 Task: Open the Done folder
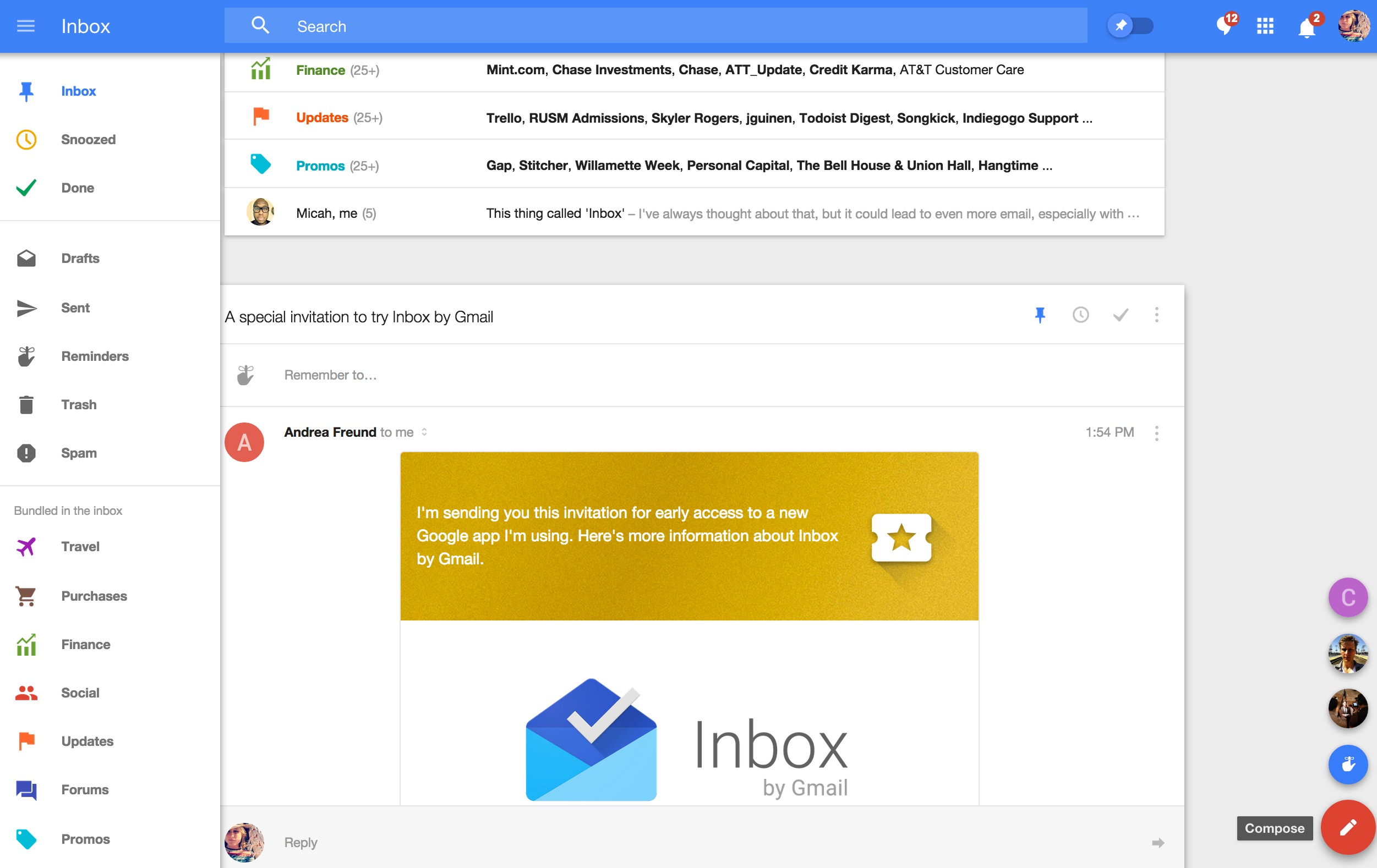110,188
